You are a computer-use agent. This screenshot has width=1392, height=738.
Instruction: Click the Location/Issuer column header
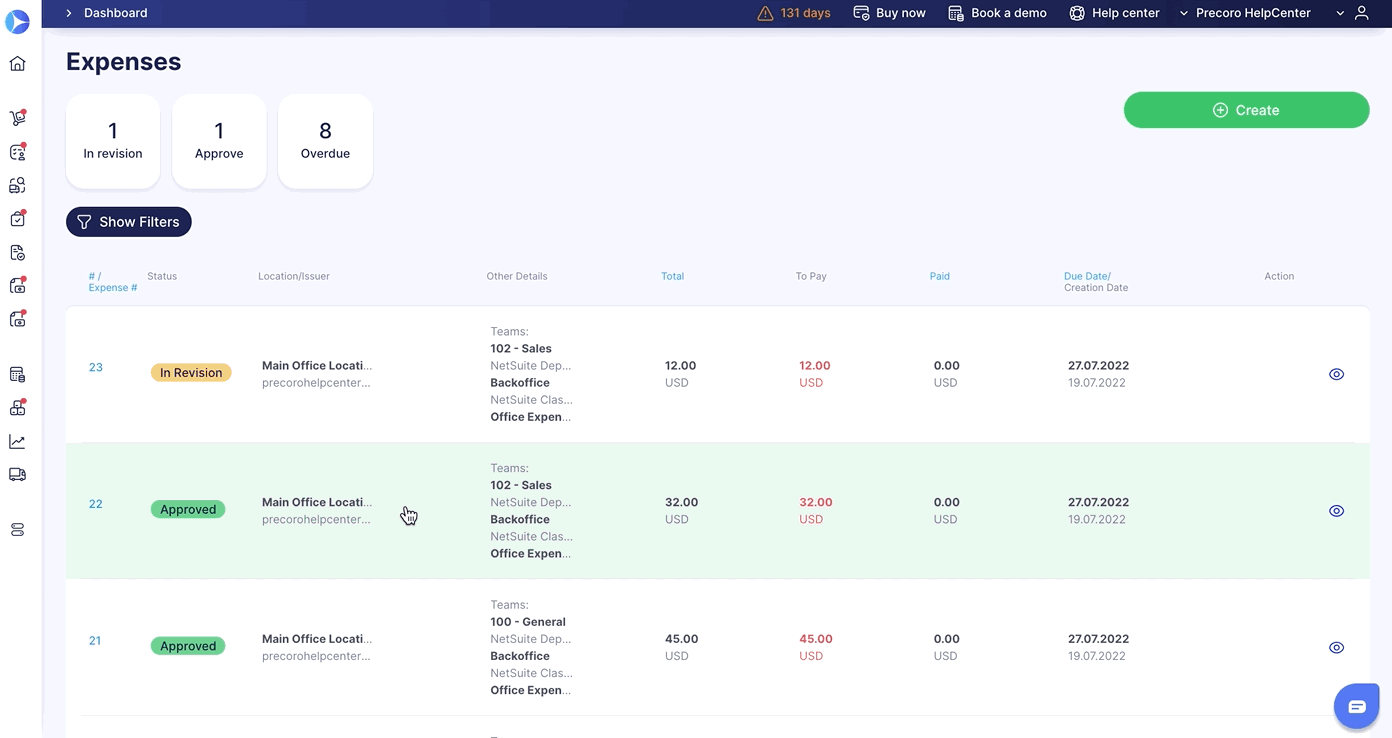coord(294,276)
